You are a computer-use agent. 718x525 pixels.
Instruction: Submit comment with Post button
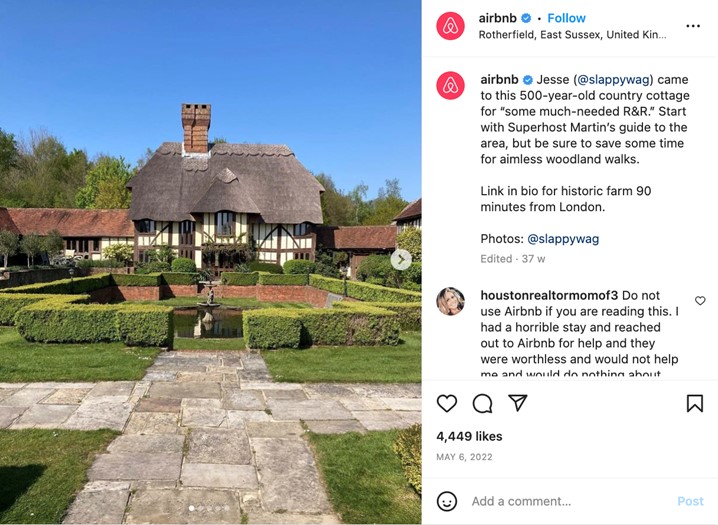(x=690, y=501)
